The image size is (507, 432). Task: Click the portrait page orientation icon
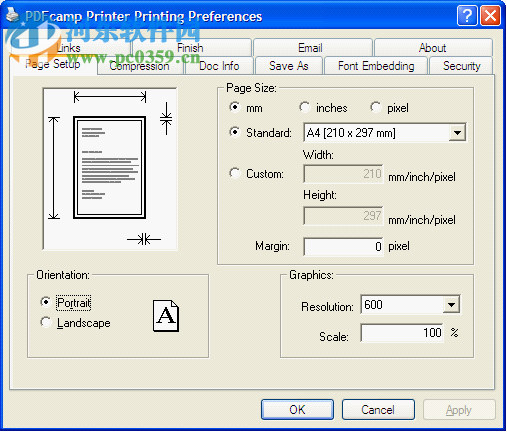point(166,316)
